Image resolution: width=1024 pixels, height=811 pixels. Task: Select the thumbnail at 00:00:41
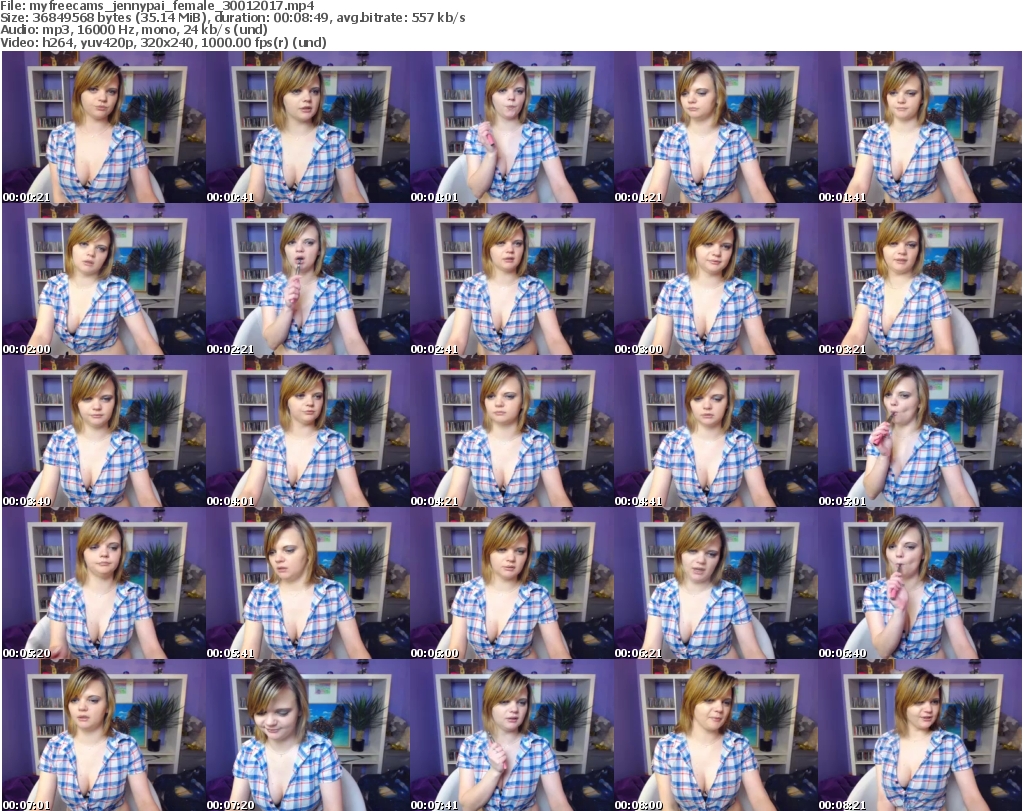click(x=308, y=127)
